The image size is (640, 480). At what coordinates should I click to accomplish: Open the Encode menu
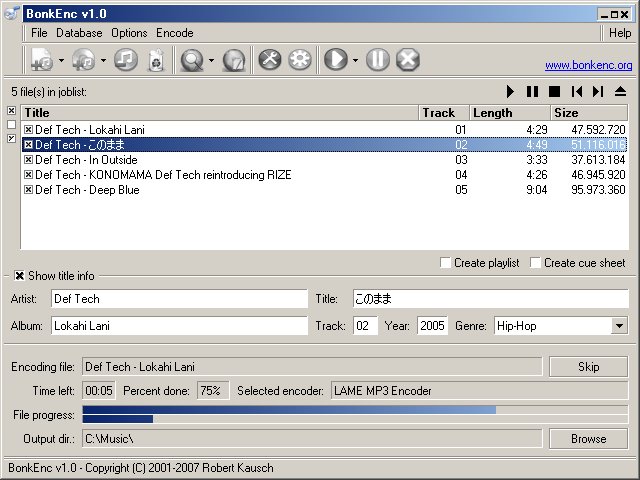coord(175,33)
